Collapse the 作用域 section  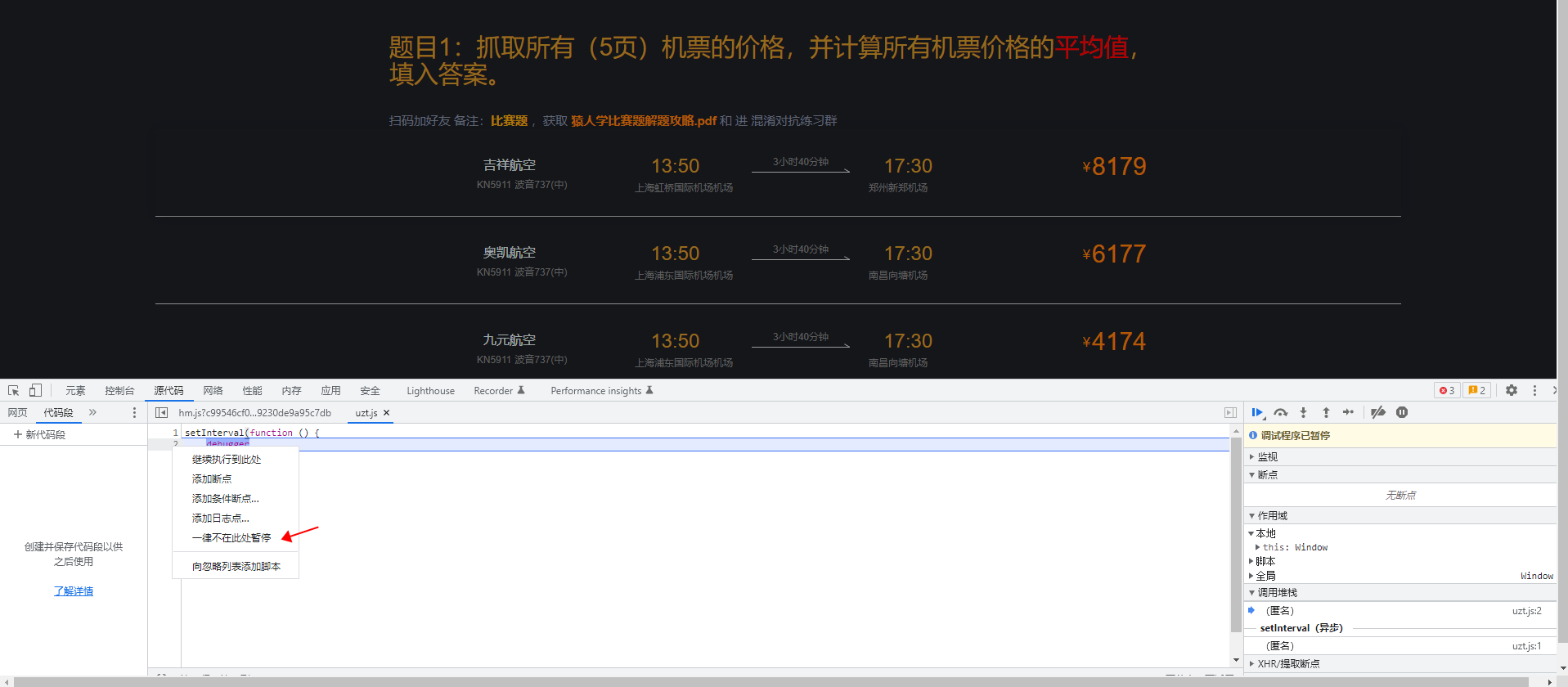tap(1400, 516)
